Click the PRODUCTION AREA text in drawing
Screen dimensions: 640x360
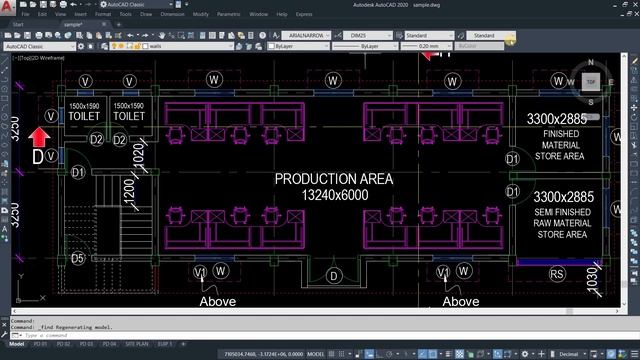(334, 179)
